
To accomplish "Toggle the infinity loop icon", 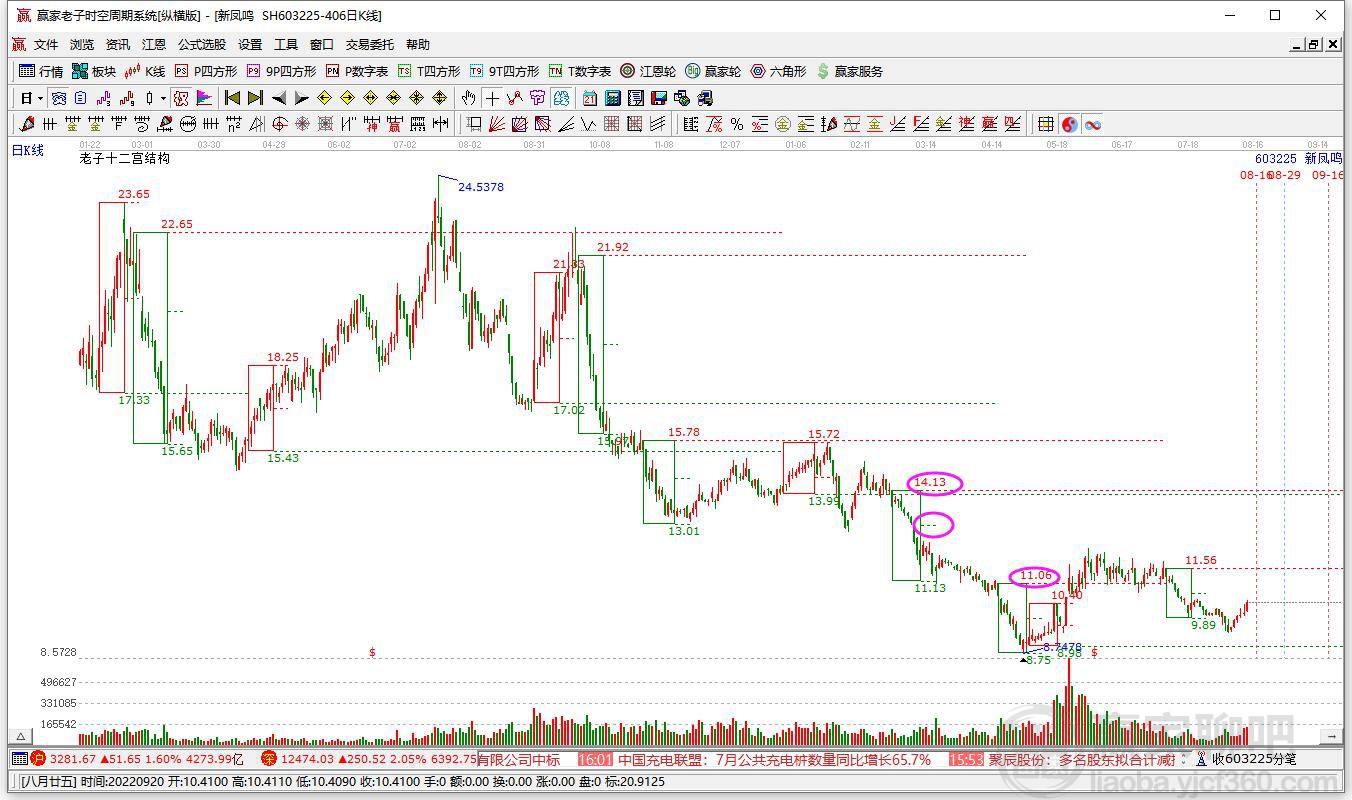I will coord(1093,124).
